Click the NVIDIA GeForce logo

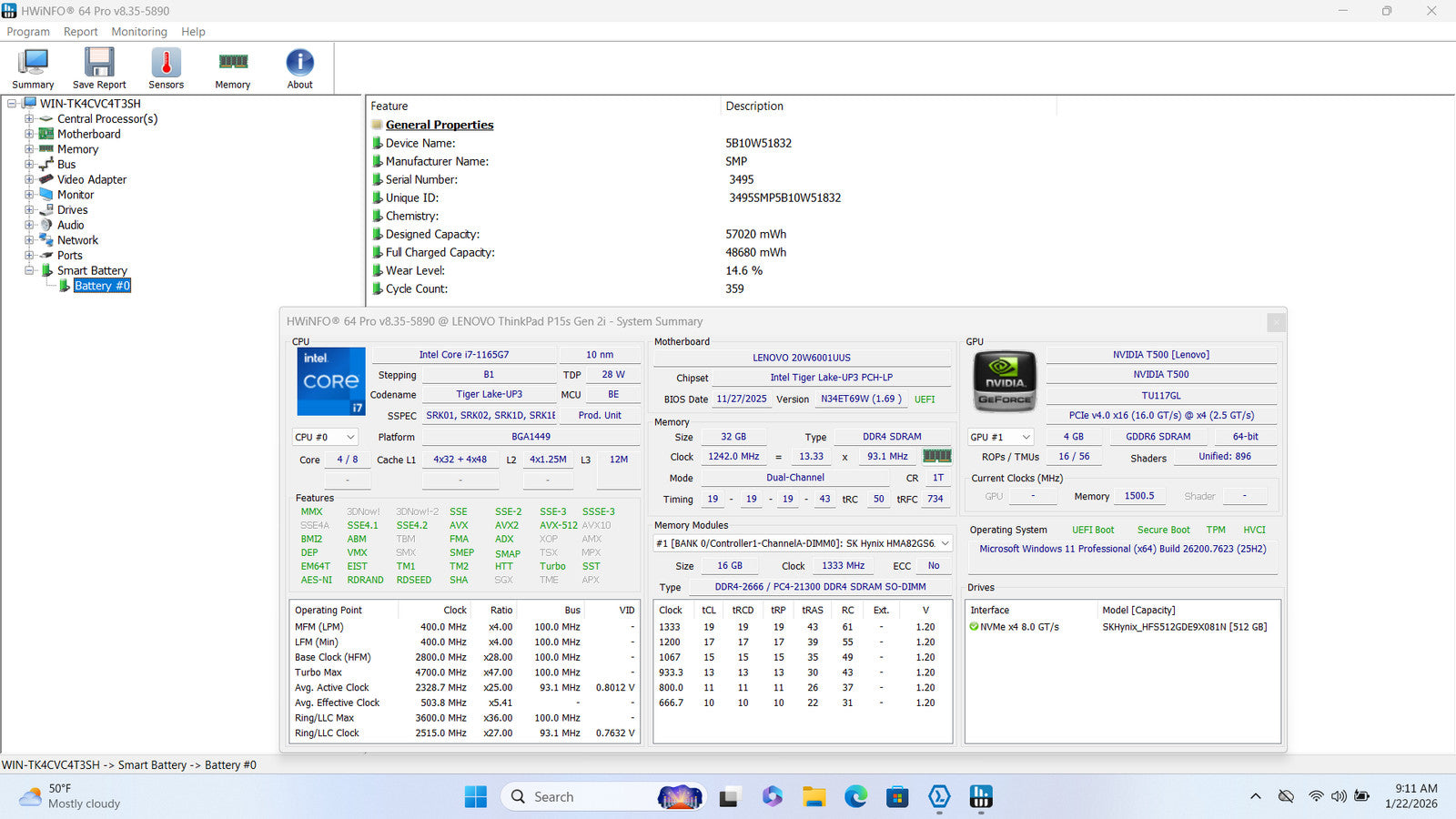point(1005,381)
